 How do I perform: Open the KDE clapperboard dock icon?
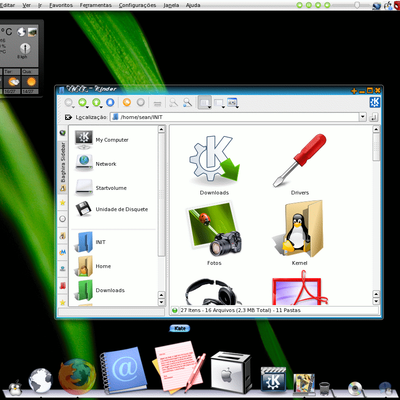pos(273,379)
